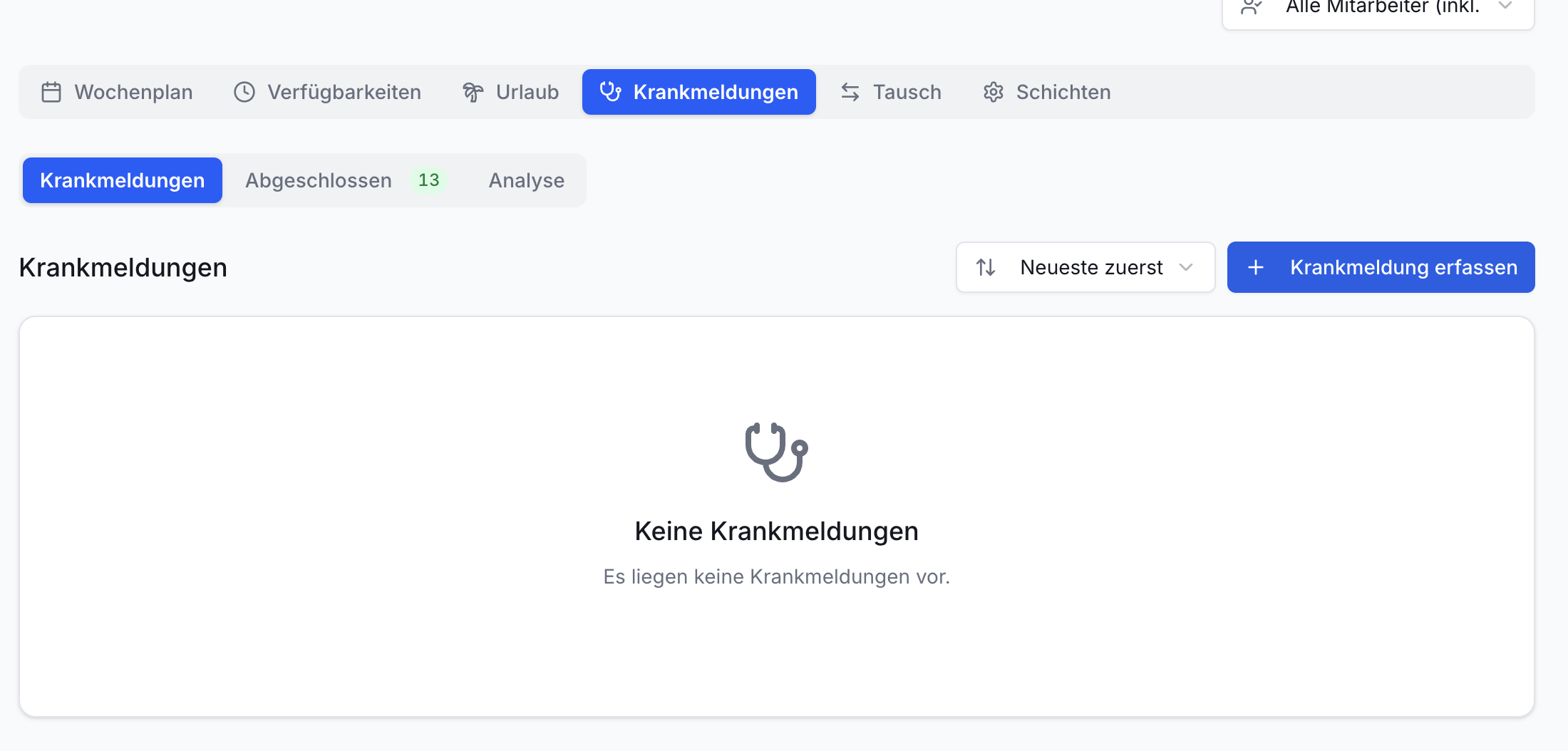Viewport: 1568px width, 751px height.
Task: Open the Schichten tab
Action: tap(1046, 92)
